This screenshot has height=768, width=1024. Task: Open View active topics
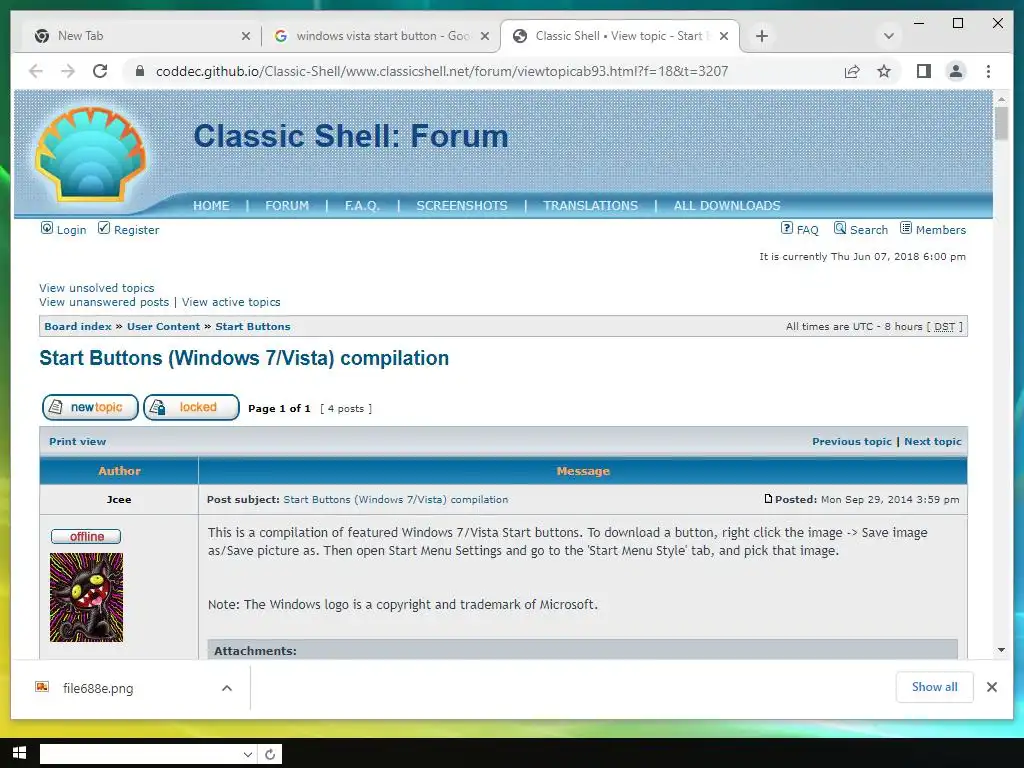pos(231,302)
